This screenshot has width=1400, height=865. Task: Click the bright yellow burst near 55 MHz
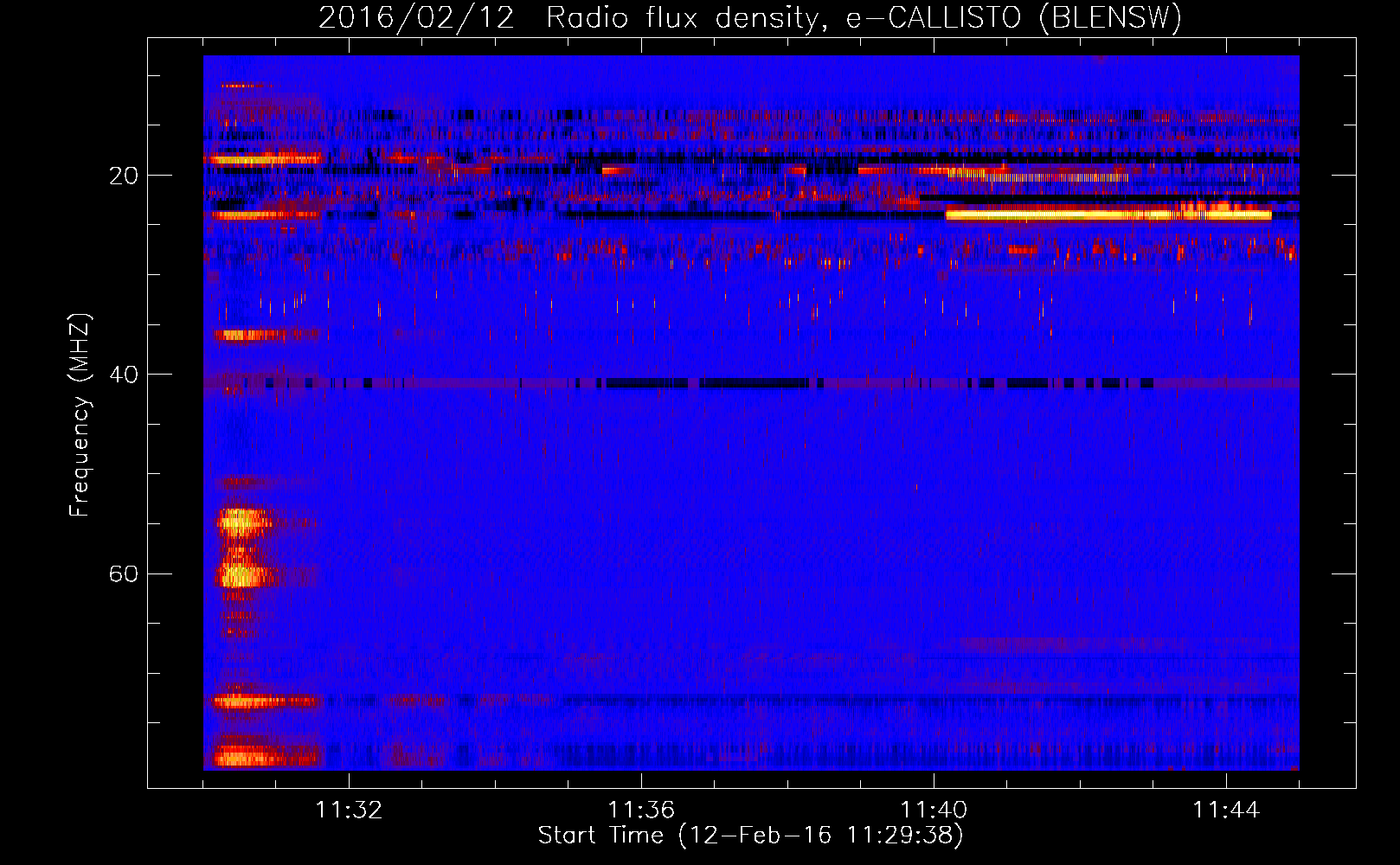[242, 522]
